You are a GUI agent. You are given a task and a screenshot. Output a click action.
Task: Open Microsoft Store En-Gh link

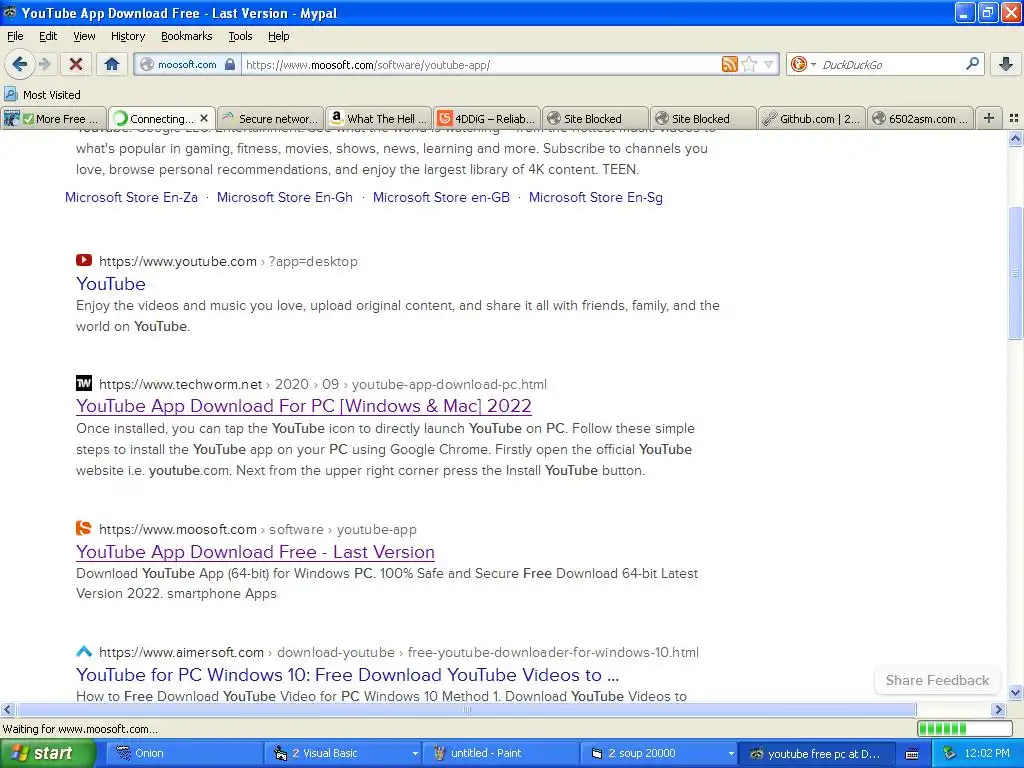(x=285, y=197)
